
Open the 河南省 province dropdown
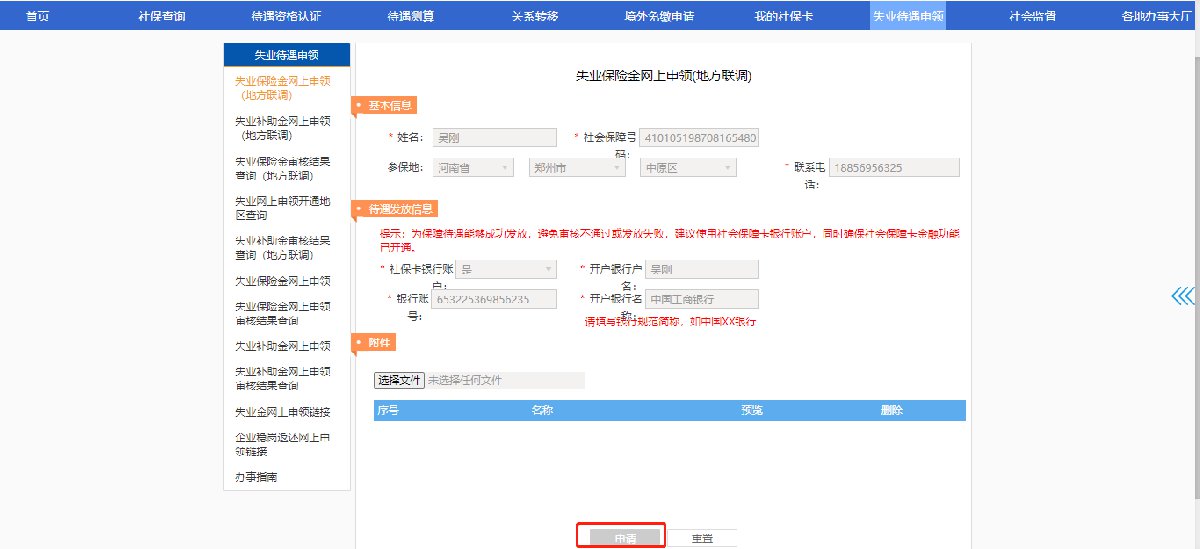[x=474, y=168]
